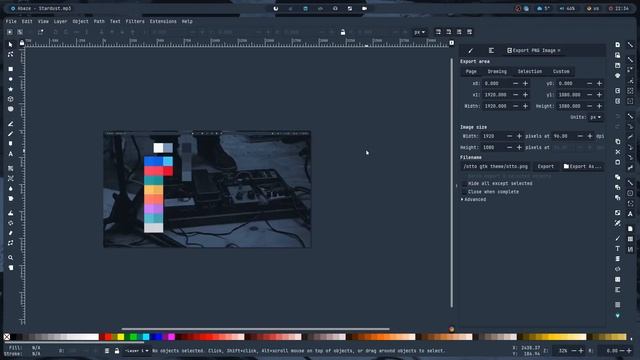Toggle Close when complete checkbox
The image size is (640, 360).
click(465, 192)
